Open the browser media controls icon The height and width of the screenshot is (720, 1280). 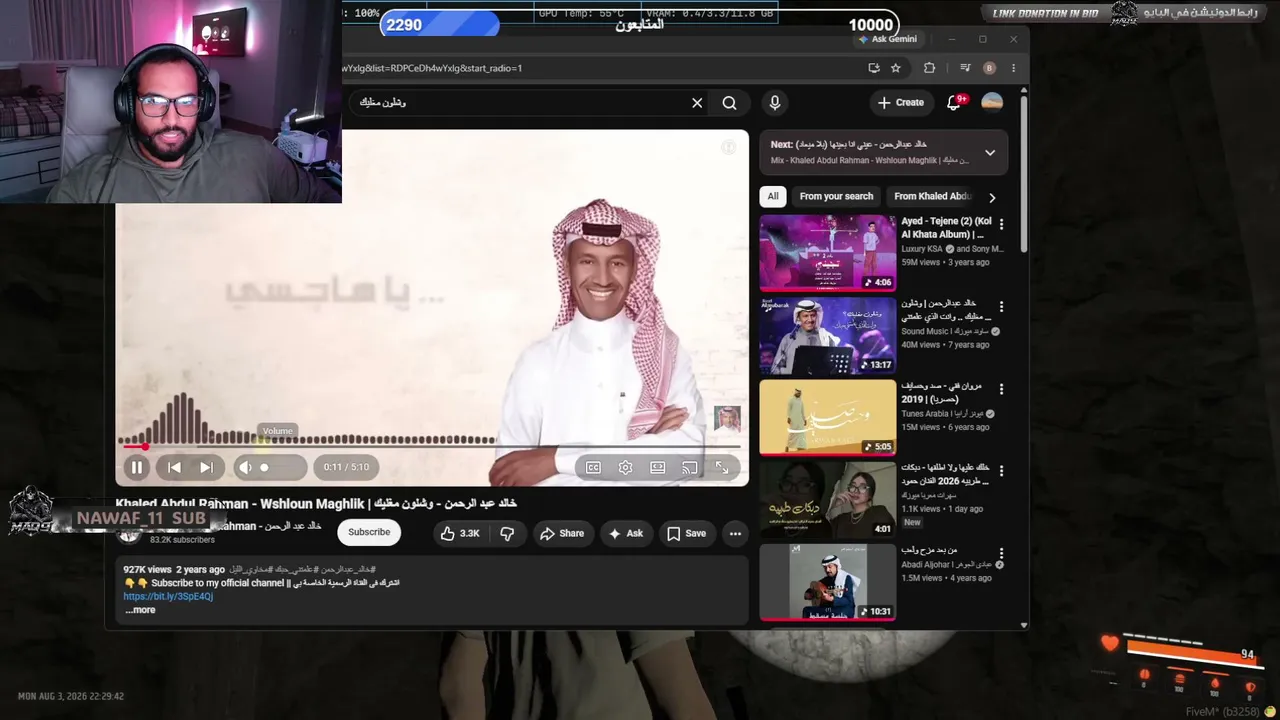[965, 68]
